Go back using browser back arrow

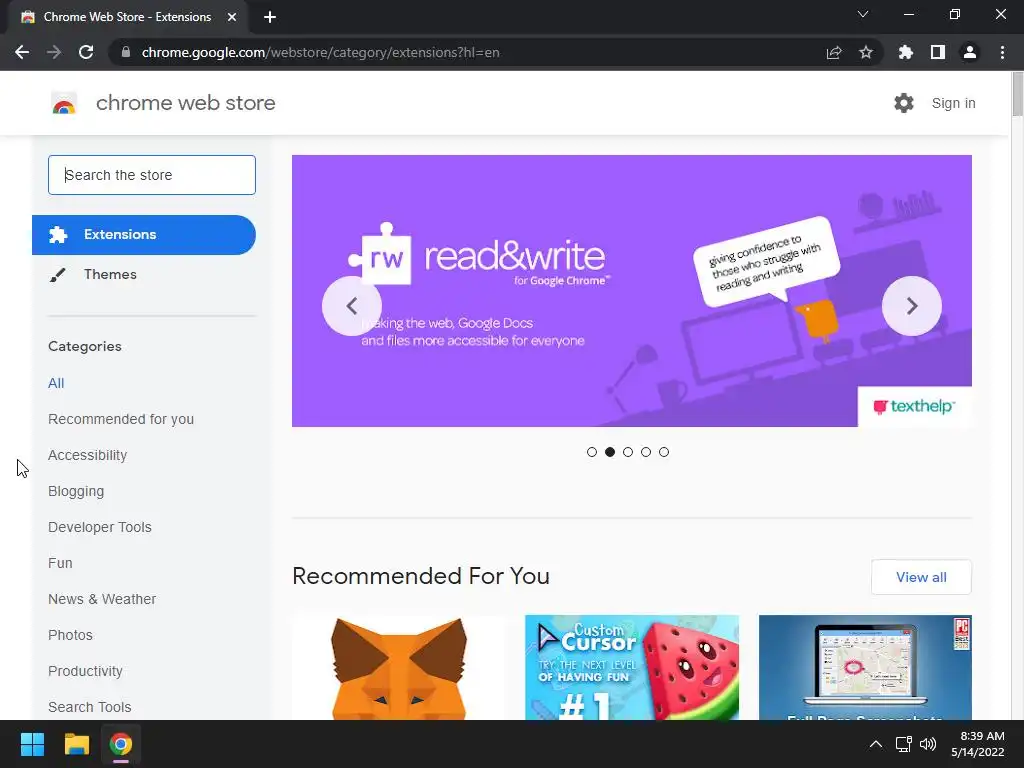click(x=22, y=52)
